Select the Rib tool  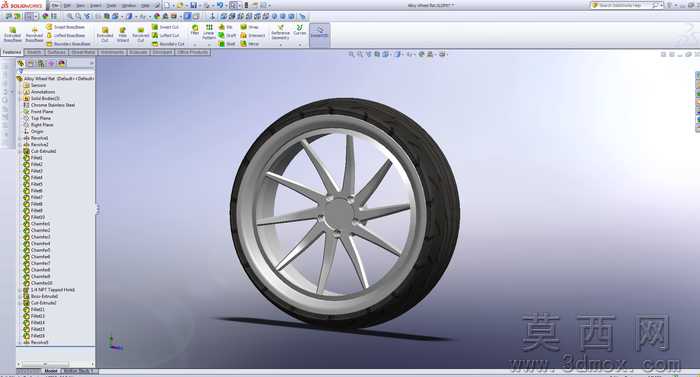[x=225, y=27]
